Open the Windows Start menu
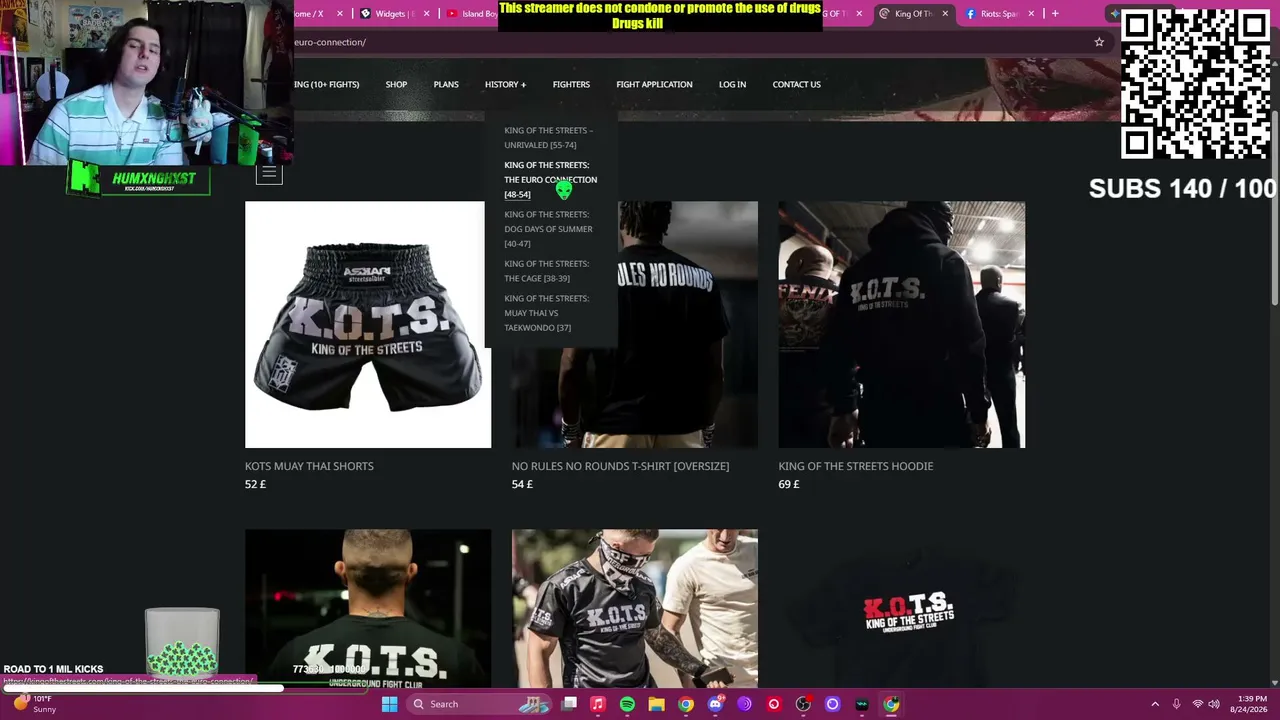Viewport: 1280px width, 720px height. coord(389,704)
